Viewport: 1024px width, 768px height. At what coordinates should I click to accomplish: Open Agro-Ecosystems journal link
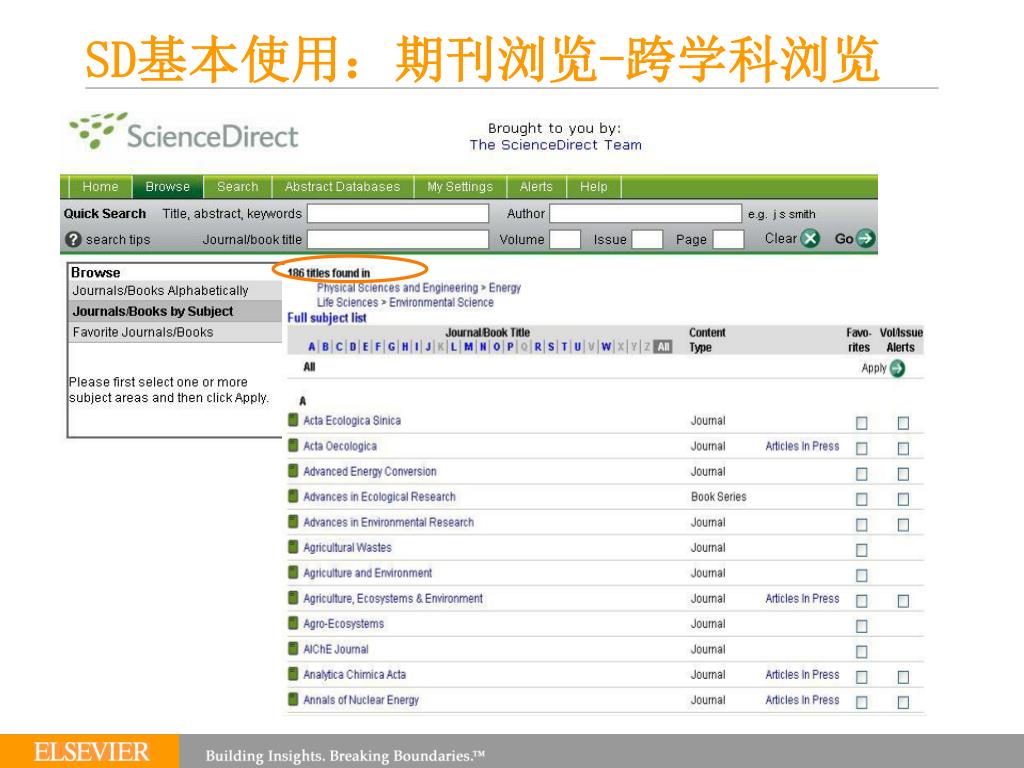[x=344, y=624]
